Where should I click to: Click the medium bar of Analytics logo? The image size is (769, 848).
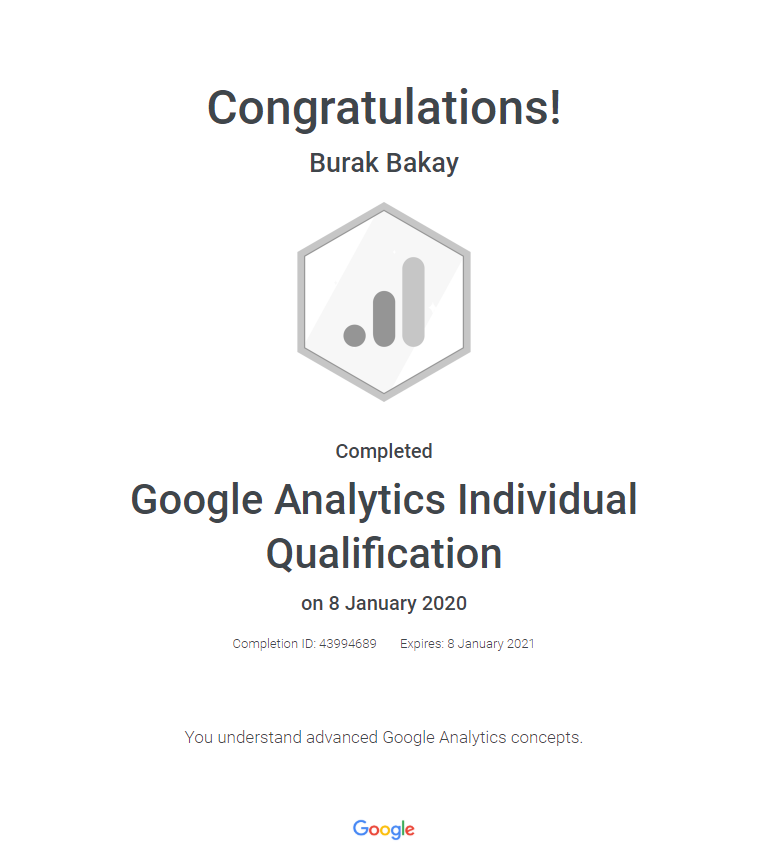tap(384, 319)
